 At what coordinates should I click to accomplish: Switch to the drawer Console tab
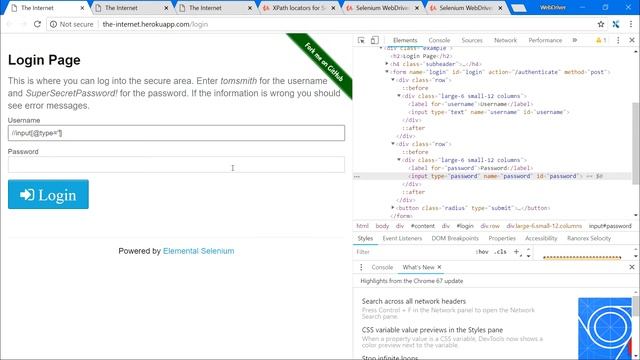coord(382,267)
